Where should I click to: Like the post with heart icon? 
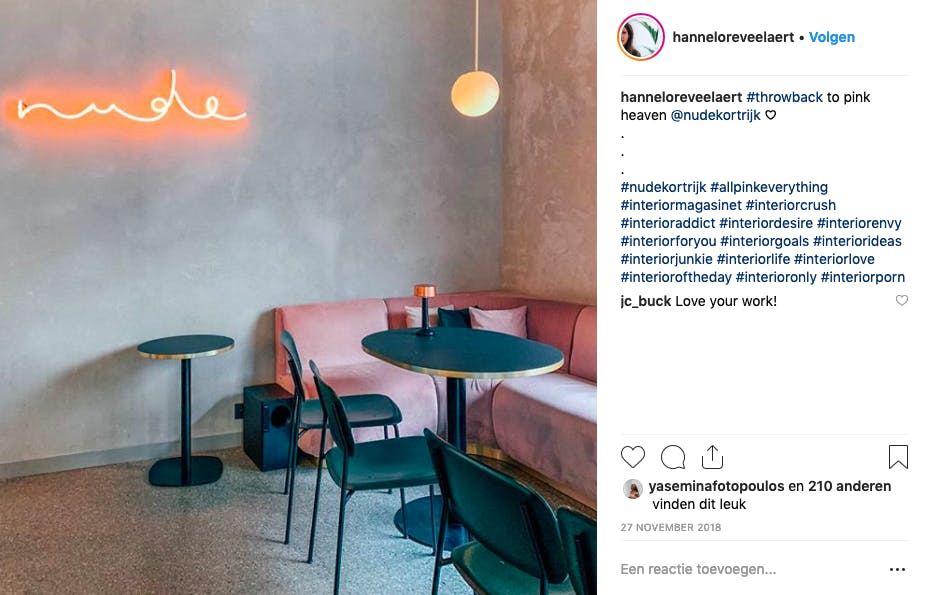pyautogui.click(x=632, y=457)
